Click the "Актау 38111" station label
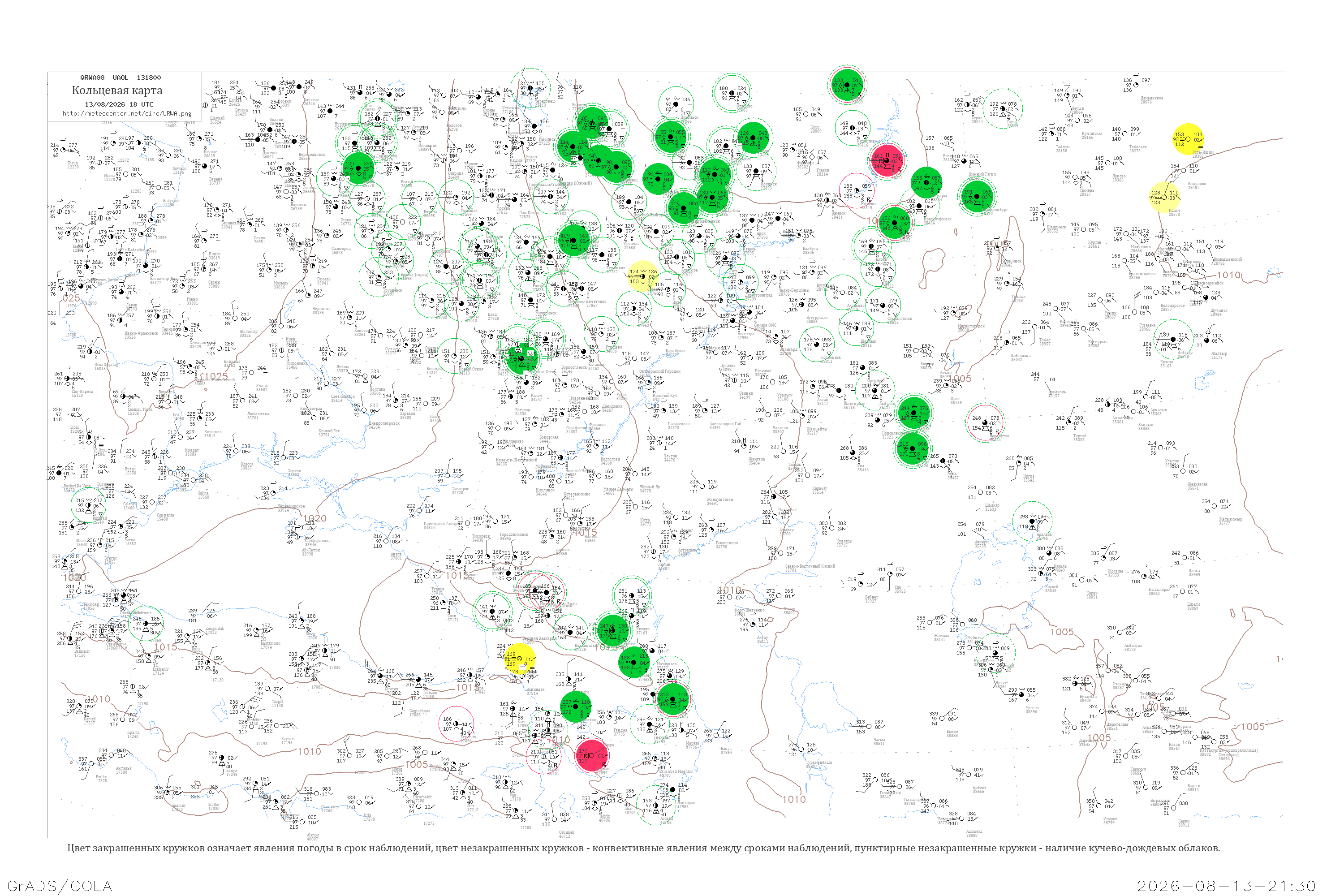The width and height of the screenshot is (1344, 896). [x=762, y=639]
